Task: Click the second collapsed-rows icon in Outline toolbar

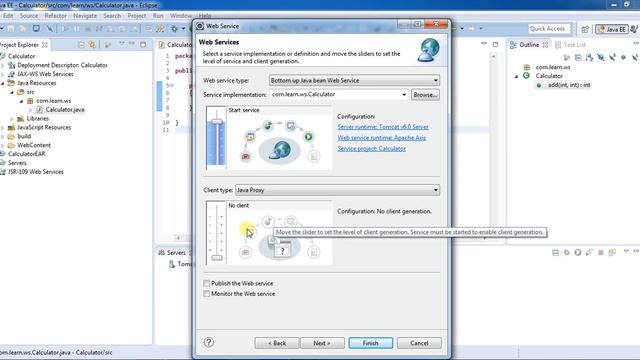Action: pyautogui.click(x=578, y=58)
